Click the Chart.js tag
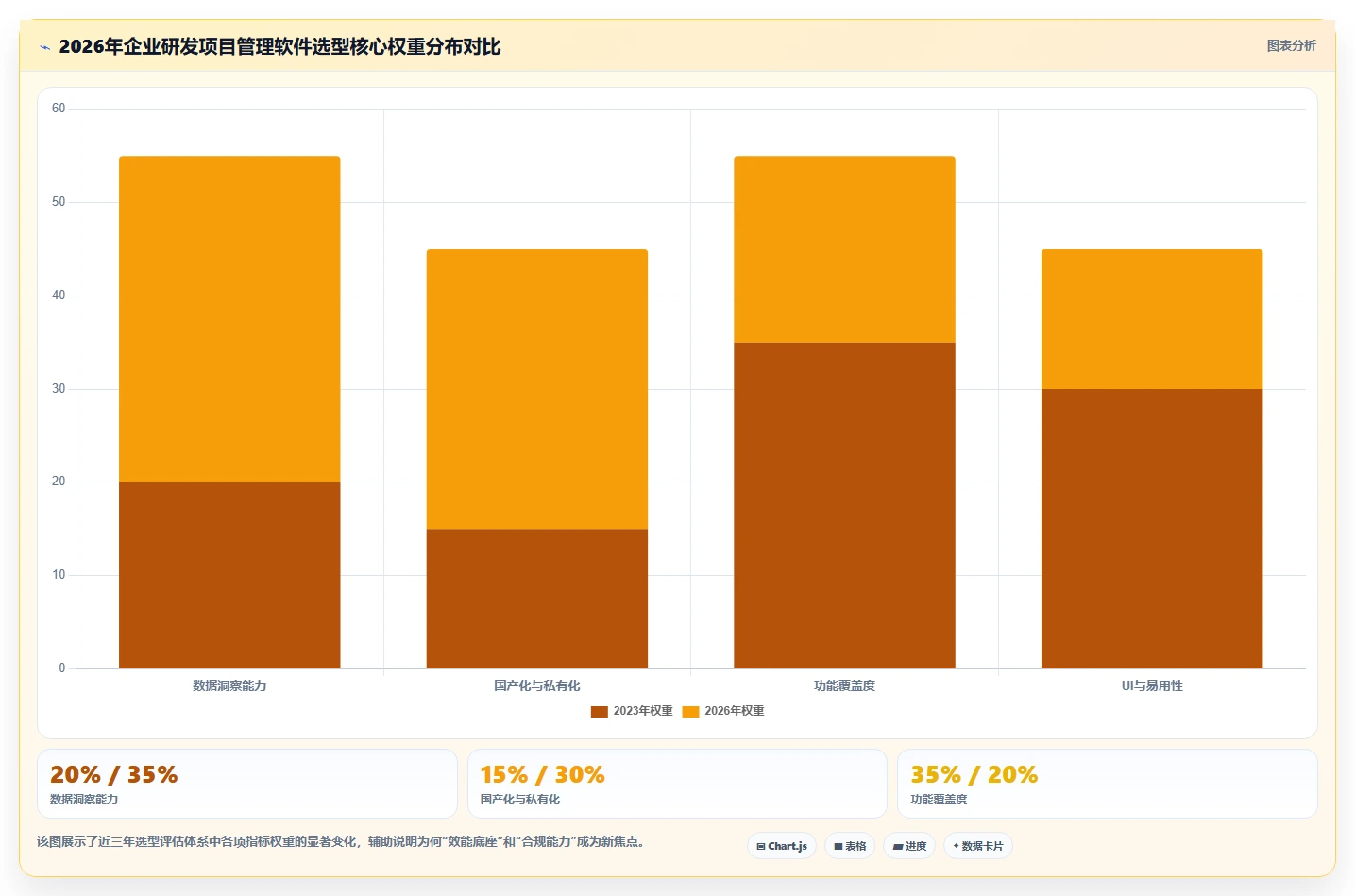 782,846
